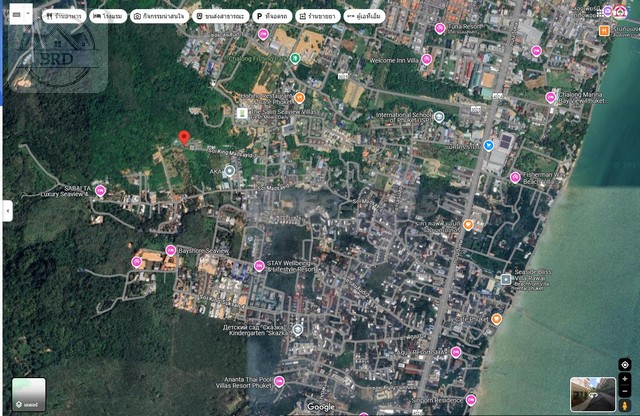Click the AKA grey location marker
The image size is (640, 416).
click(x=230, y=171)
